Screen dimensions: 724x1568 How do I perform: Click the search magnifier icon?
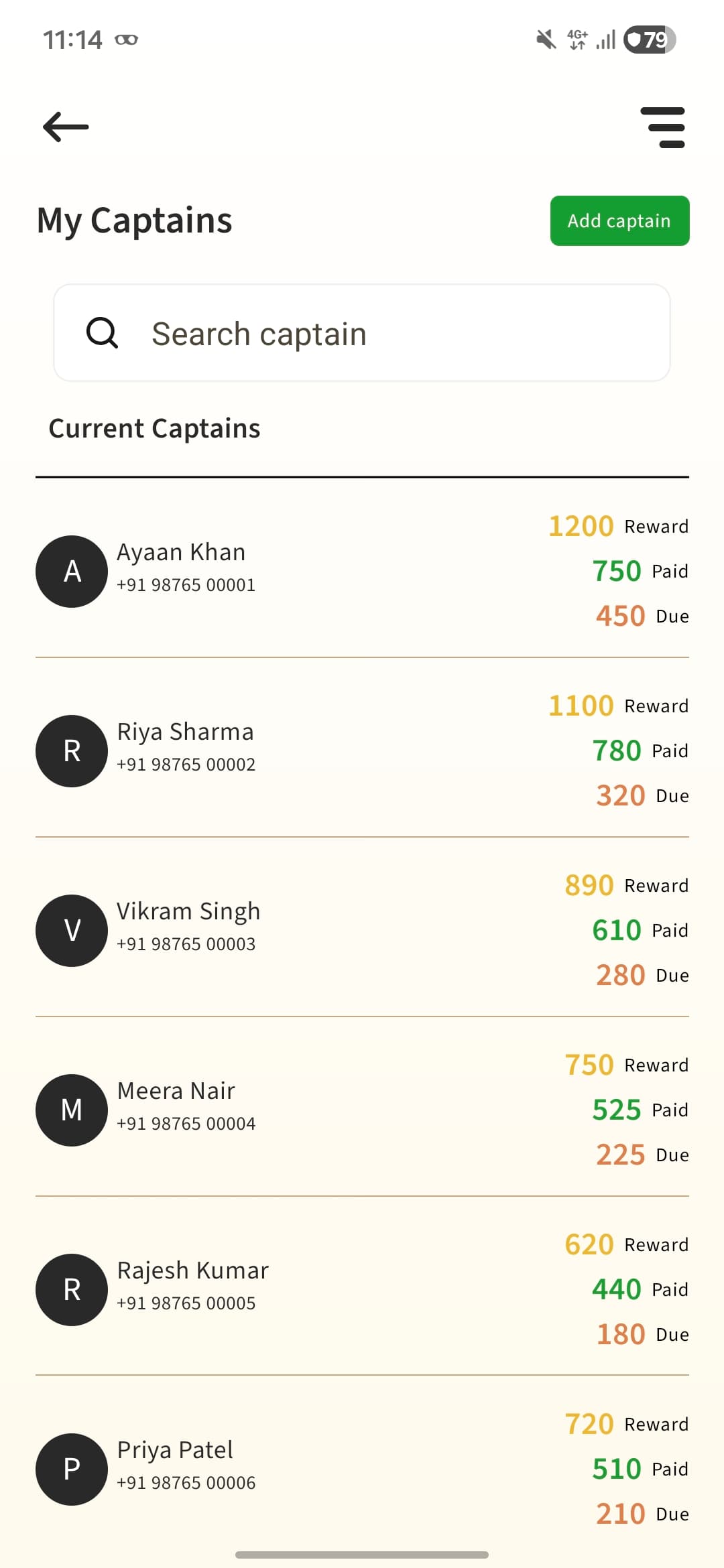(x=102, y=333)
